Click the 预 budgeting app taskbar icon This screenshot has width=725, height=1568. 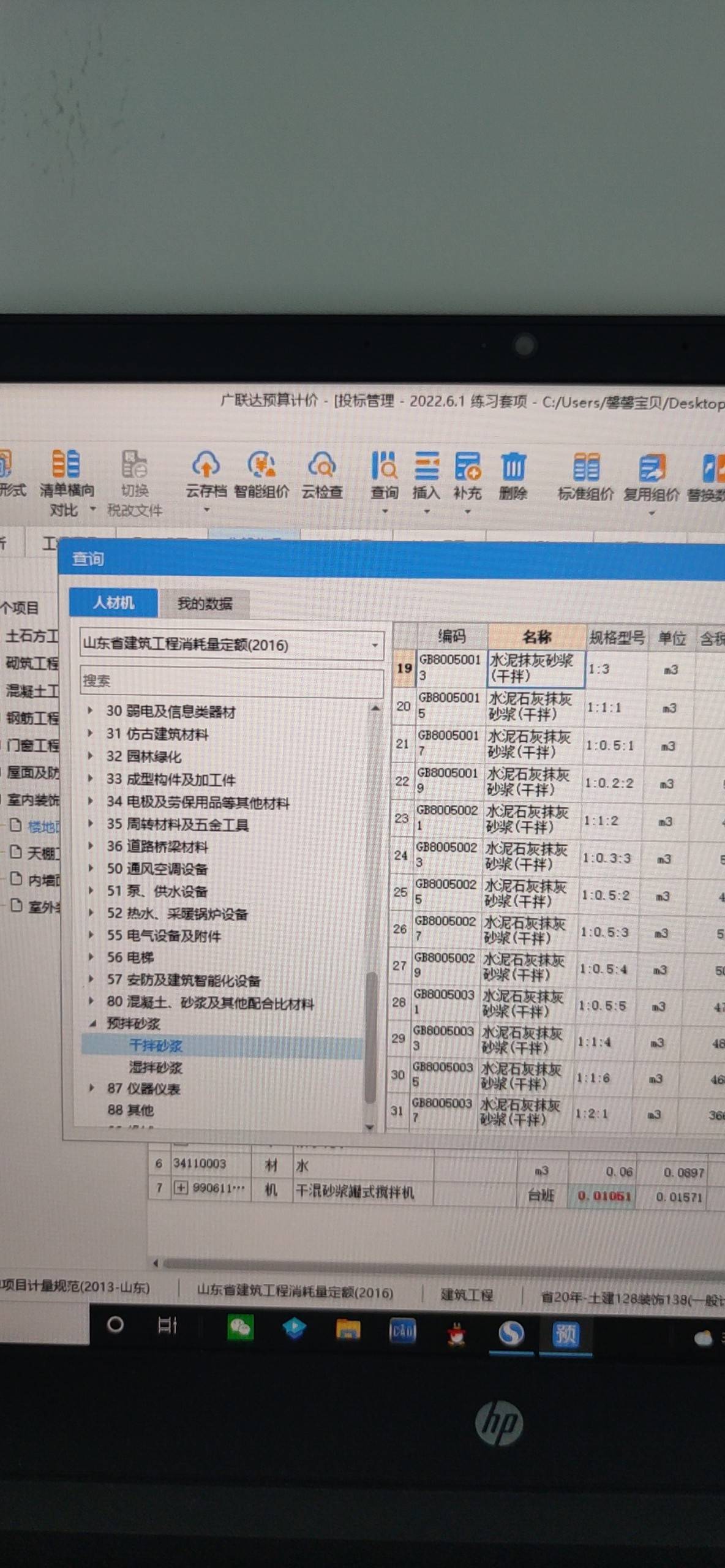tap(565, 1334)
